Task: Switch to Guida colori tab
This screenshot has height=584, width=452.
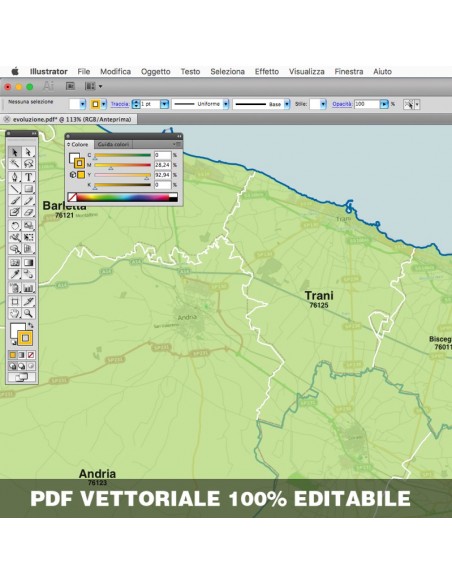Action: (x=114, y=145)
